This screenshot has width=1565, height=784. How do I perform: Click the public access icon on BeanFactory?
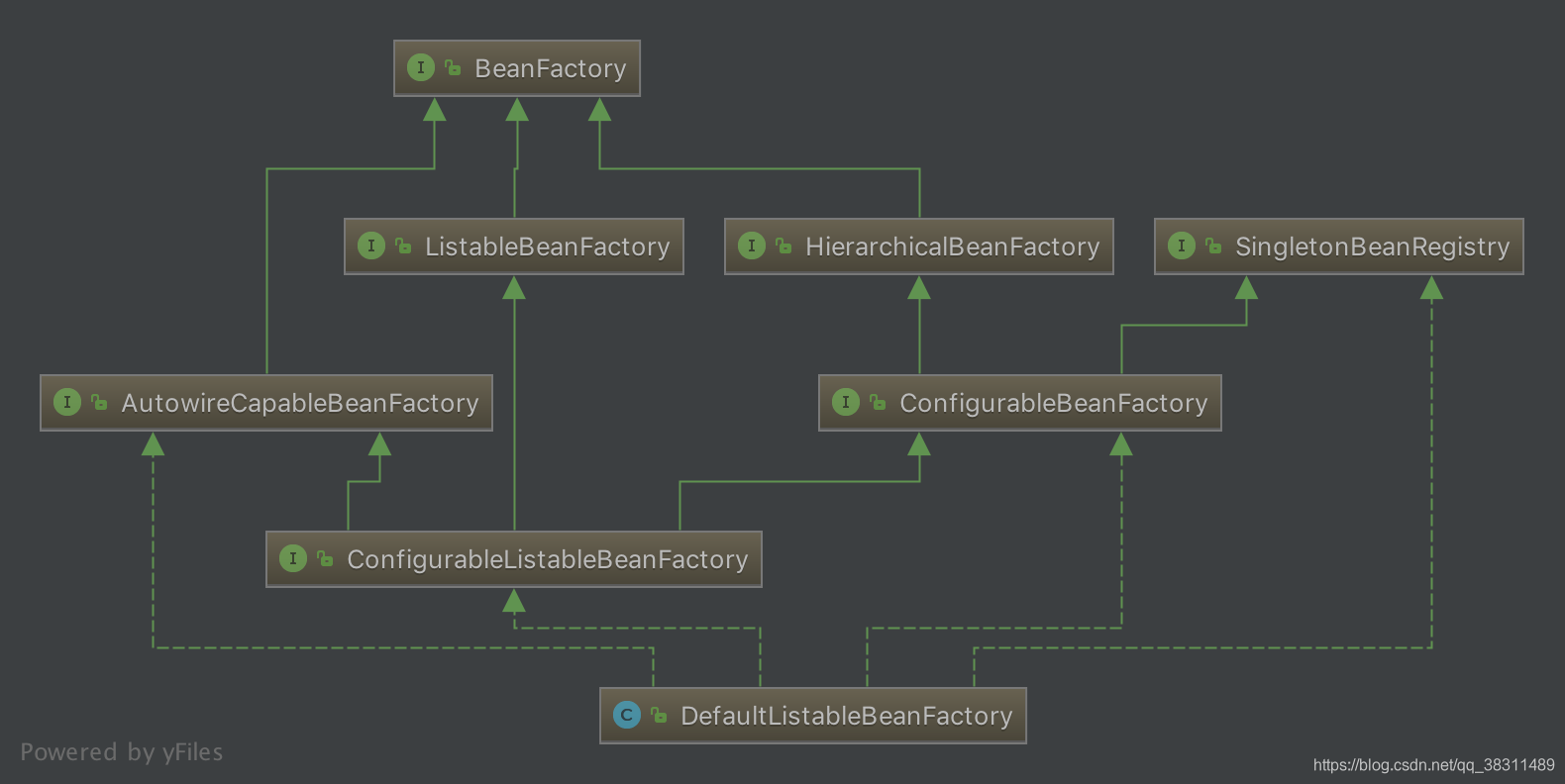(453, 67)
